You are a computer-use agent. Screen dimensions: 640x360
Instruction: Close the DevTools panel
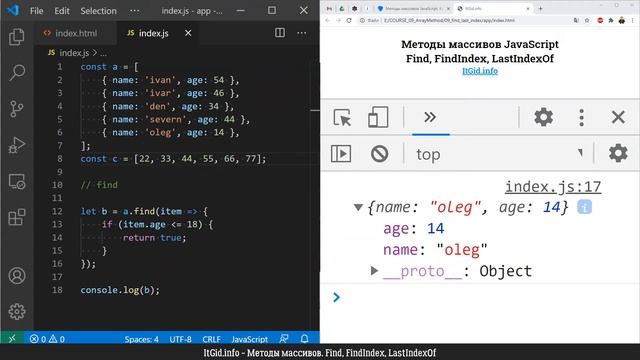618,117
